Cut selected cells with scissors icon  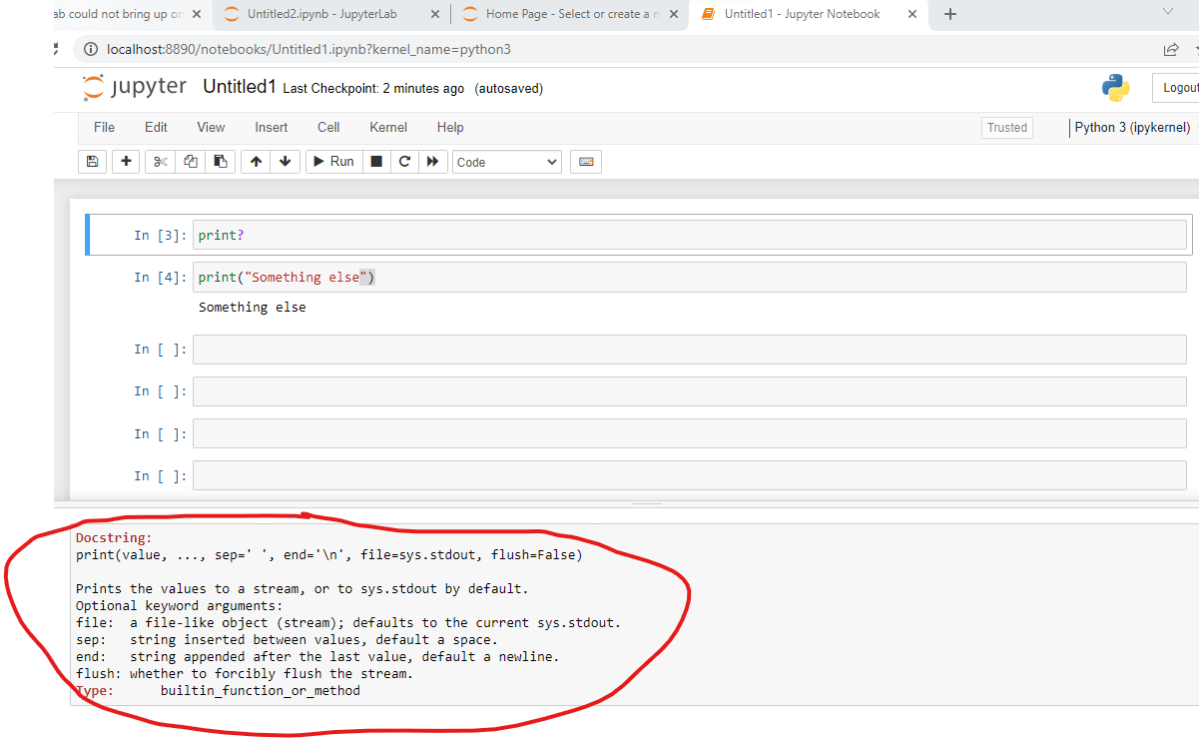tap(160, 161)
